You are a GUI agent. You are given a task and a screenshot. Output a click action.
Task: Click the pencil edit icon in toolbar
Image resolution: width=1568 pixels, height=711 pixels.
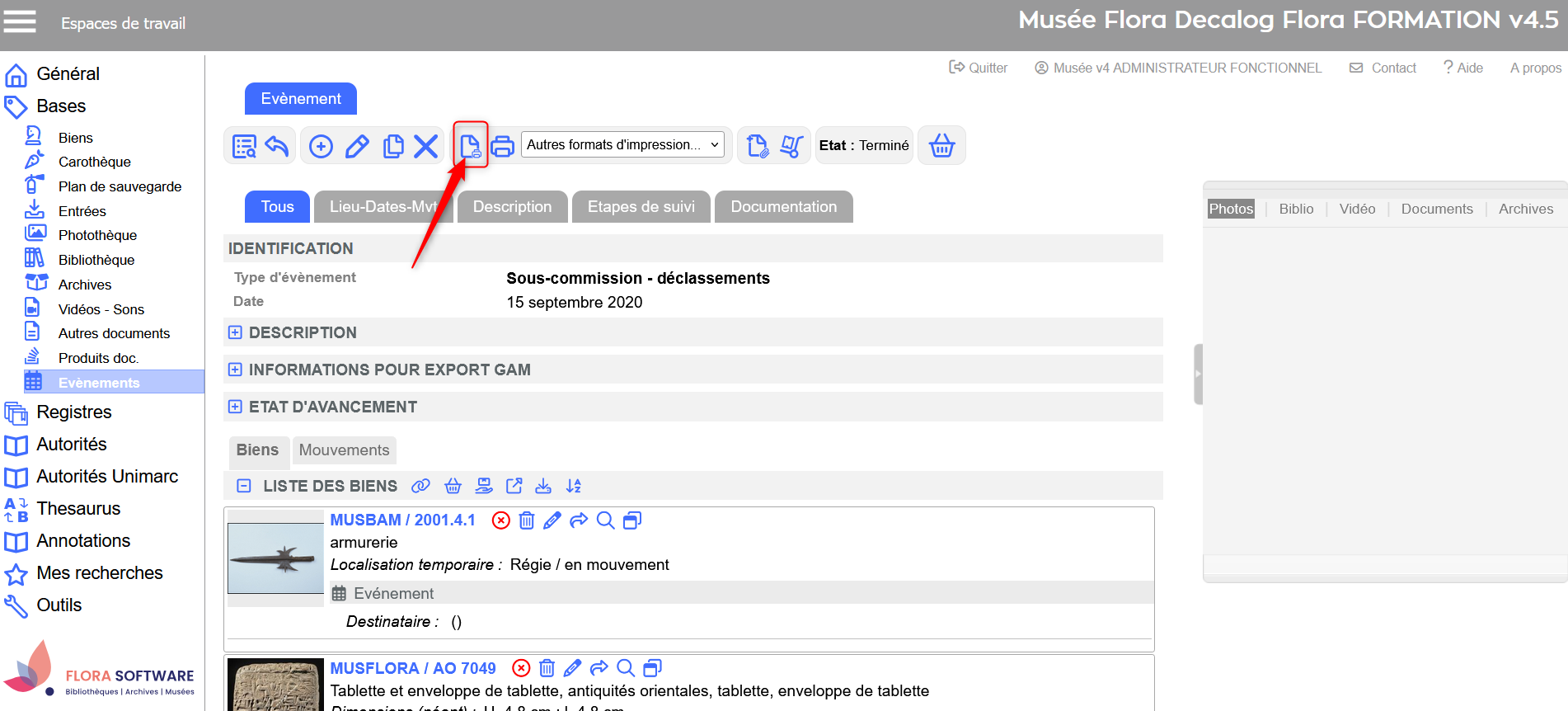click(357, 147)
